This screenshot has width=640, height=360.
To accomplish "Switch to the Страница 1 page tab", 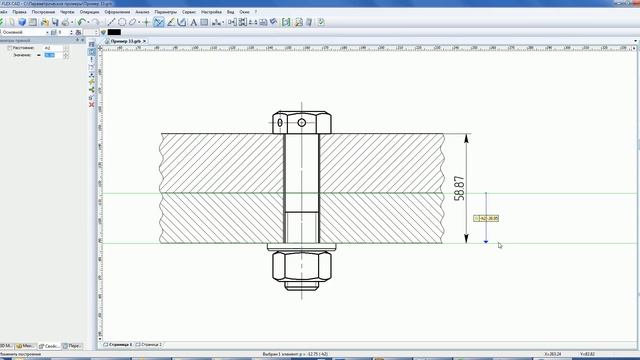I will [x=118, y=345].
